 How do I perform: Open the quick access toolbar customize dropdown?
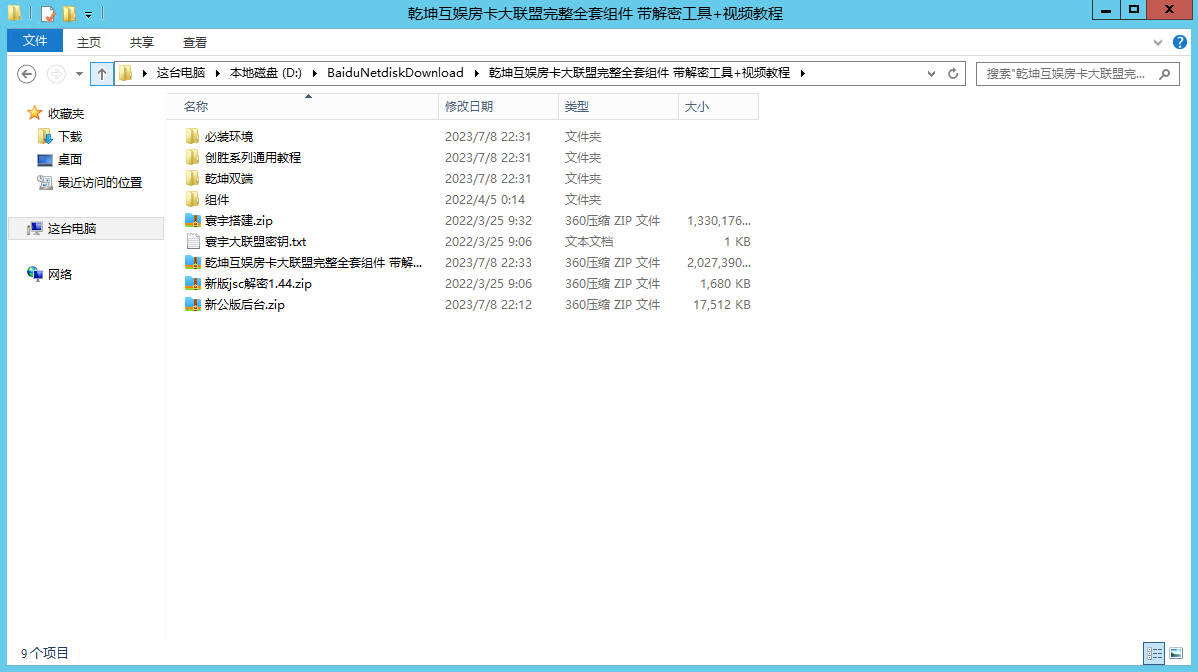tap(88, 14)
